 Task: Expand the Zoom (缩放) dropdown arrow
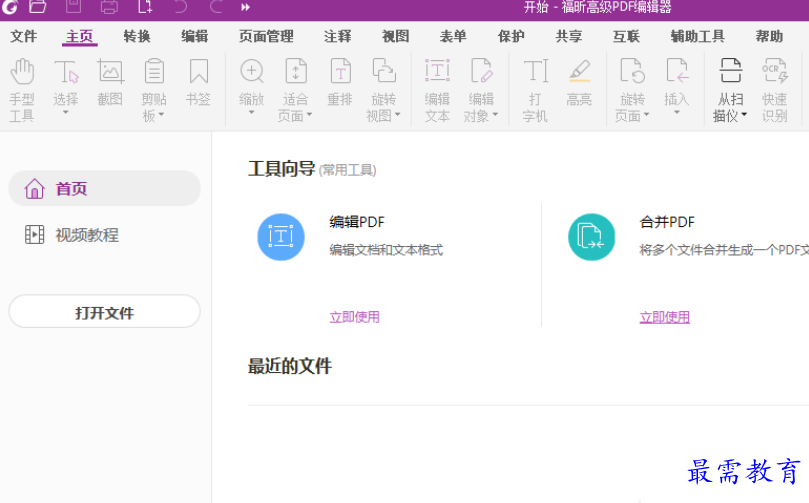[252, 112]
